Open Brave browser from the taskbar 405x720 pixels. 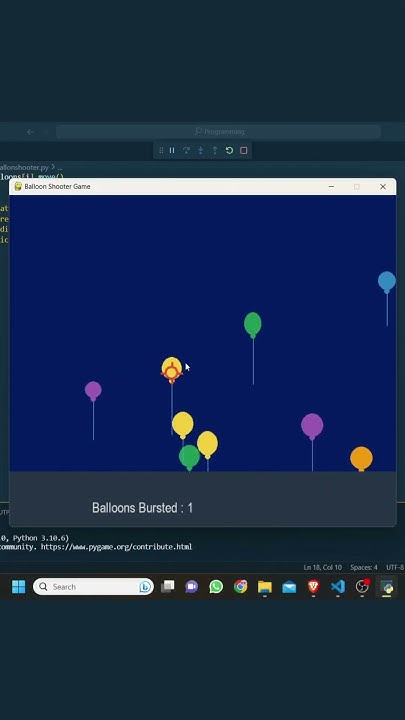point(313,587)
